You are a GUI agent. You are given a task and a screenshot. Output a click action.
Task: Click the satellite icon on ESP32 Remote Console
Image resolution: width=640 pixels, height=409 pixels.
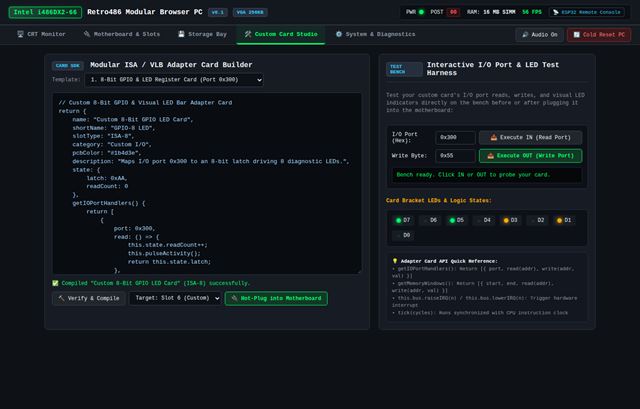tap(556, 12)
